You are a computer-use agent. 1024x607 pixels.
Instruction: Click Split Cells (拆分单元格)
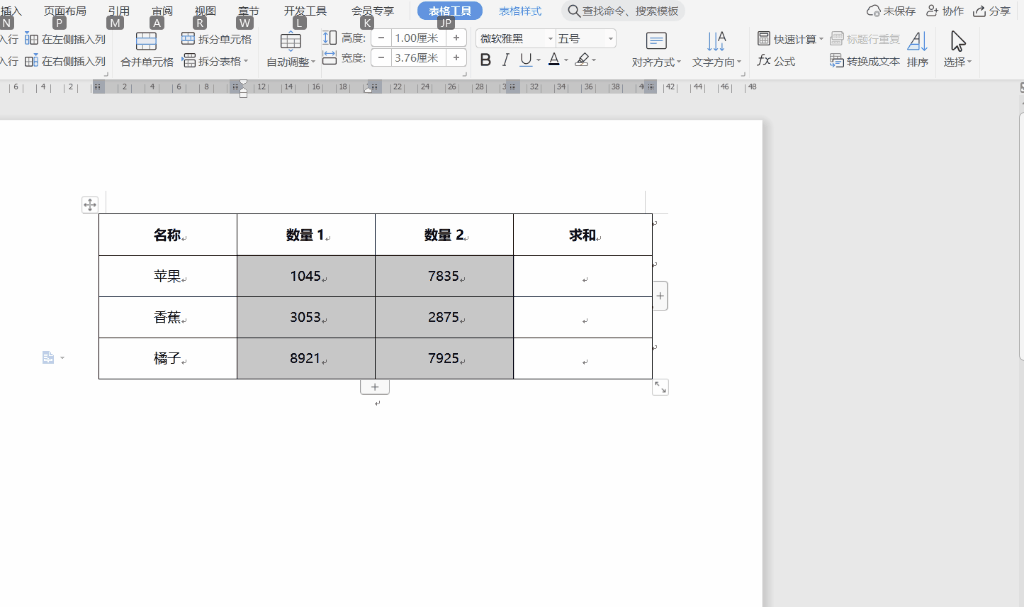click(216, 39)
